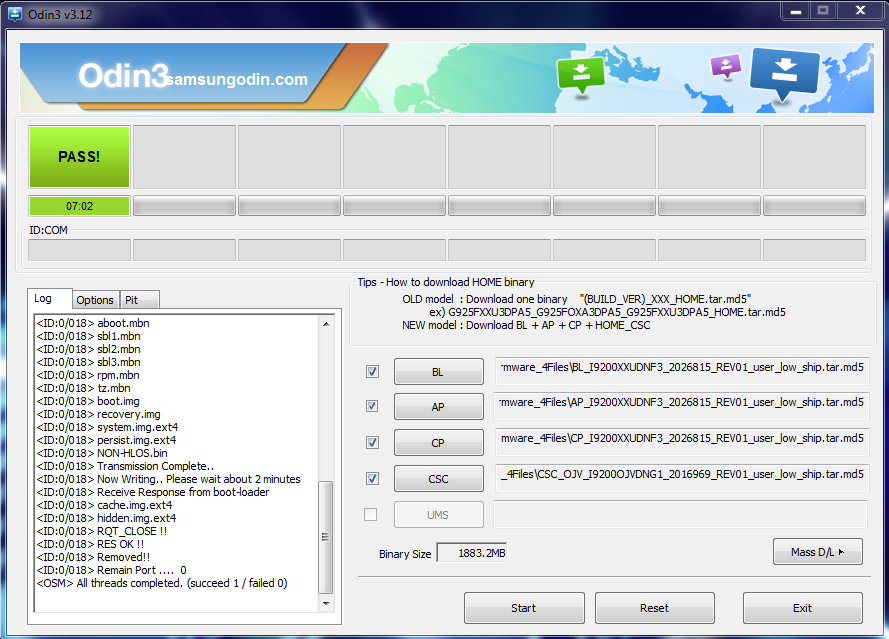This screenshot has width=889, height=639.
Task: Click the BL file path field
Action: (x=681, y=371)
